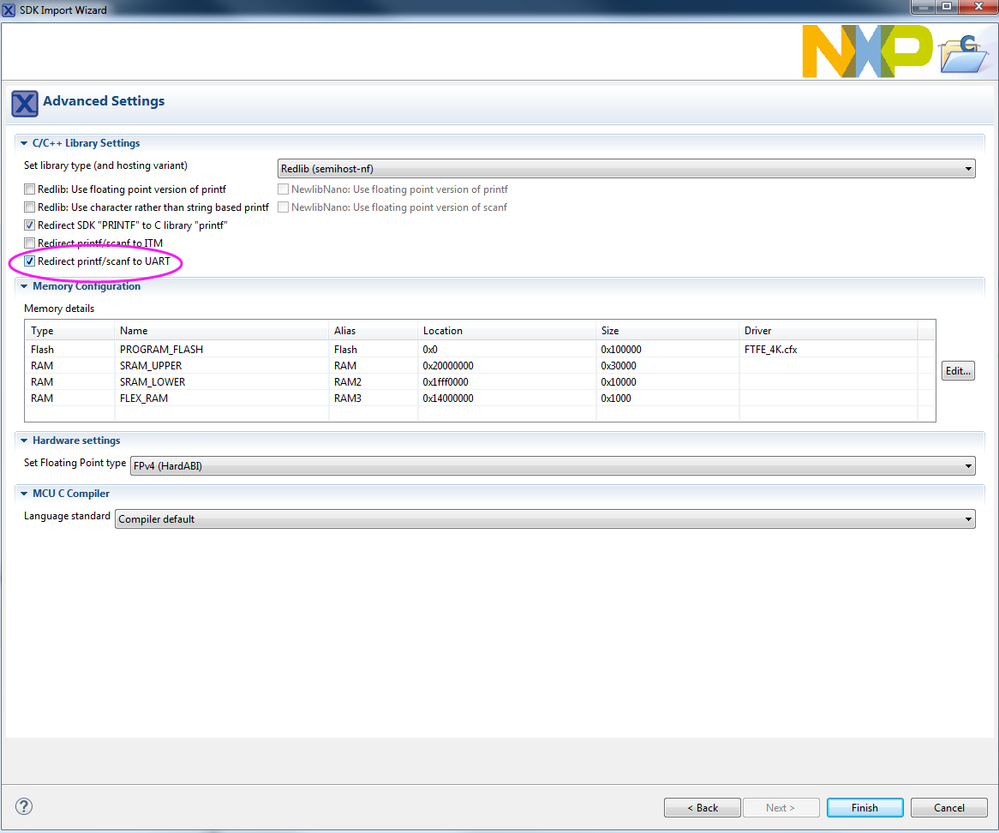Click the disabled Next button

(780, 808)
